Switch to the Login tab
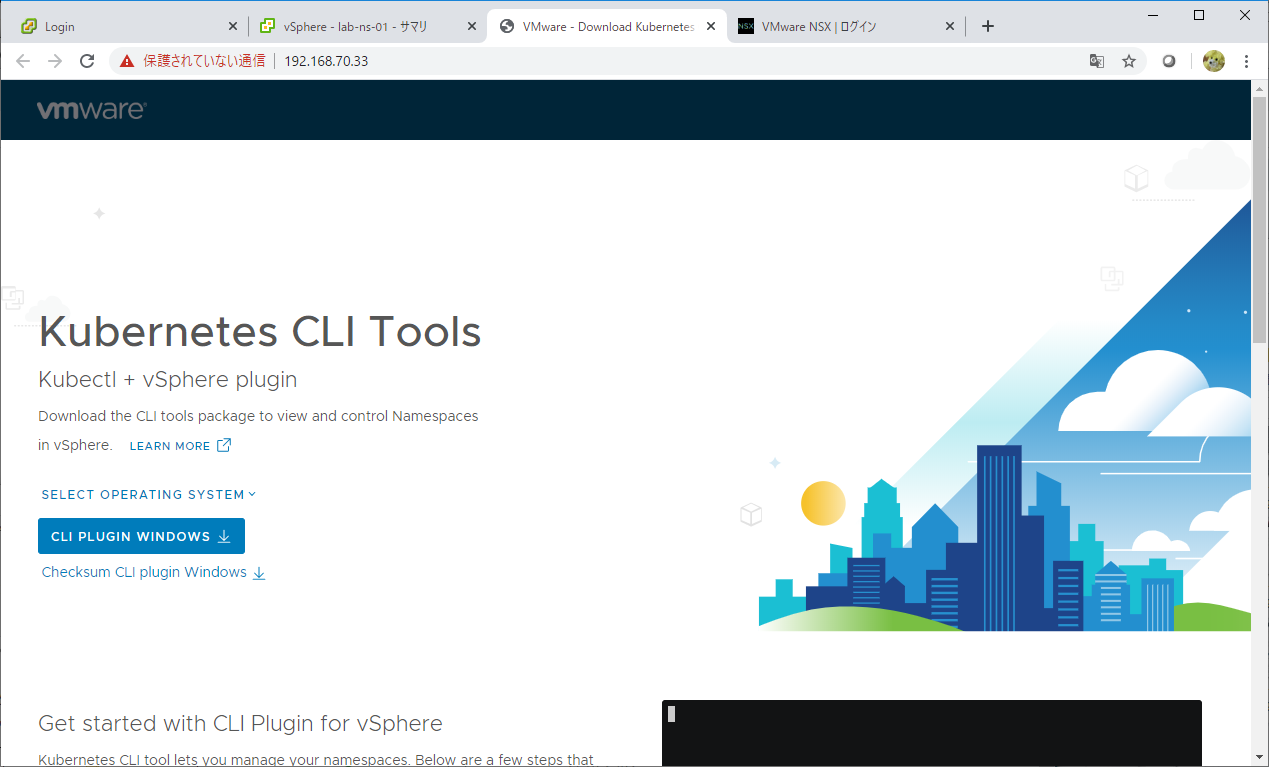 [127, 27]
